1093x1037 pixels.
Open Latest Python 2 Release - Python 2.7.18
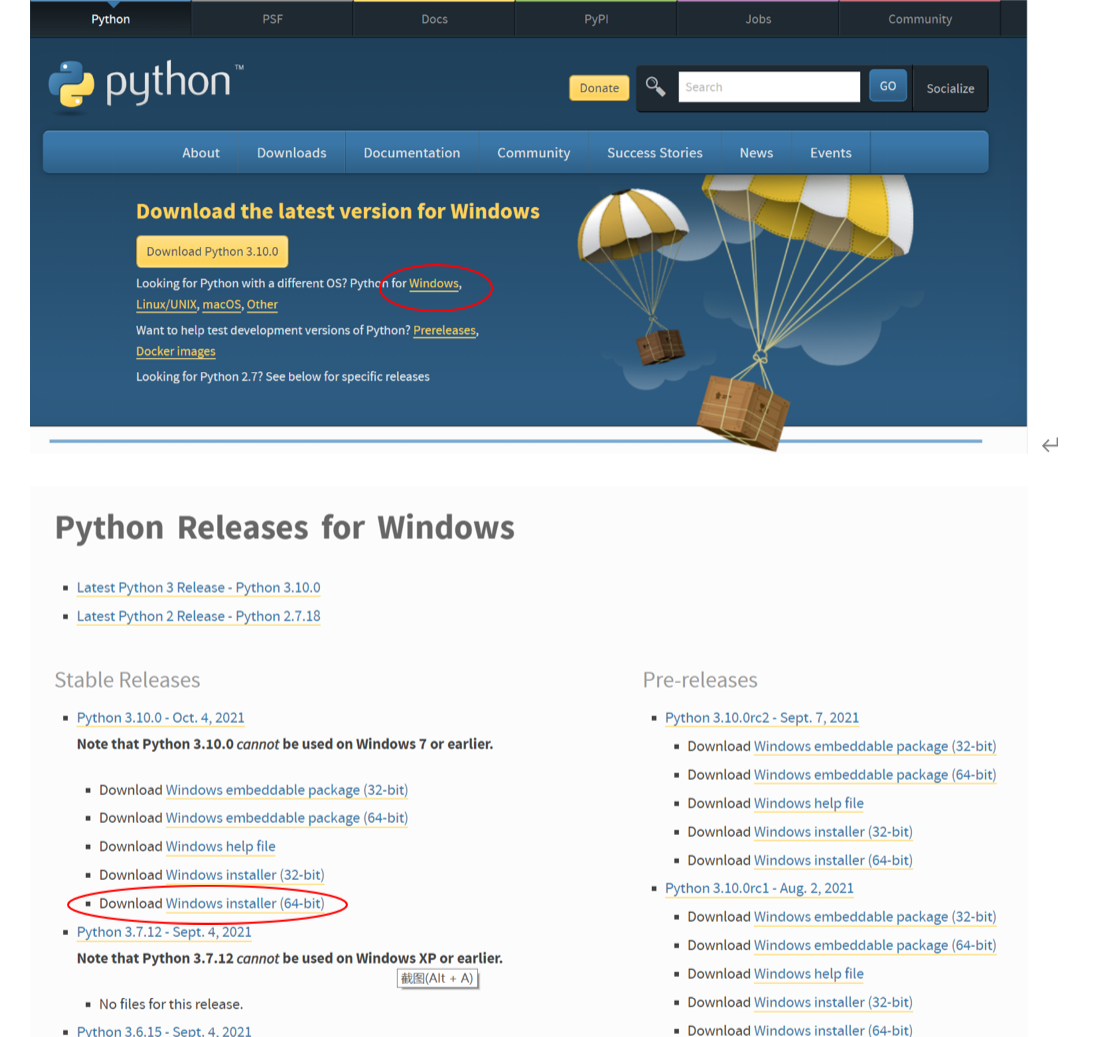[x=199, y=616]
